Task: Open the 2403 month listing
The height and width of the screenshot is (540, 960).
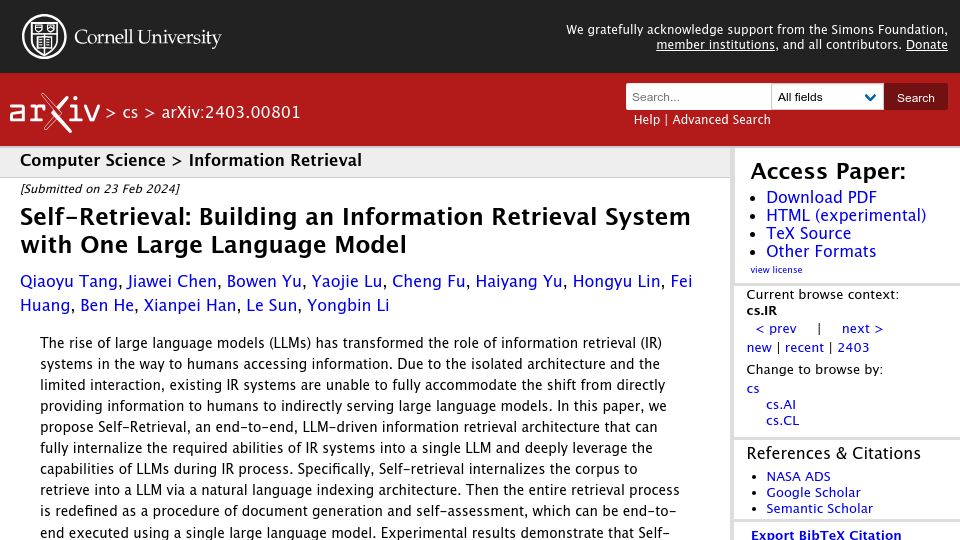Action: (x=853, y=348)
